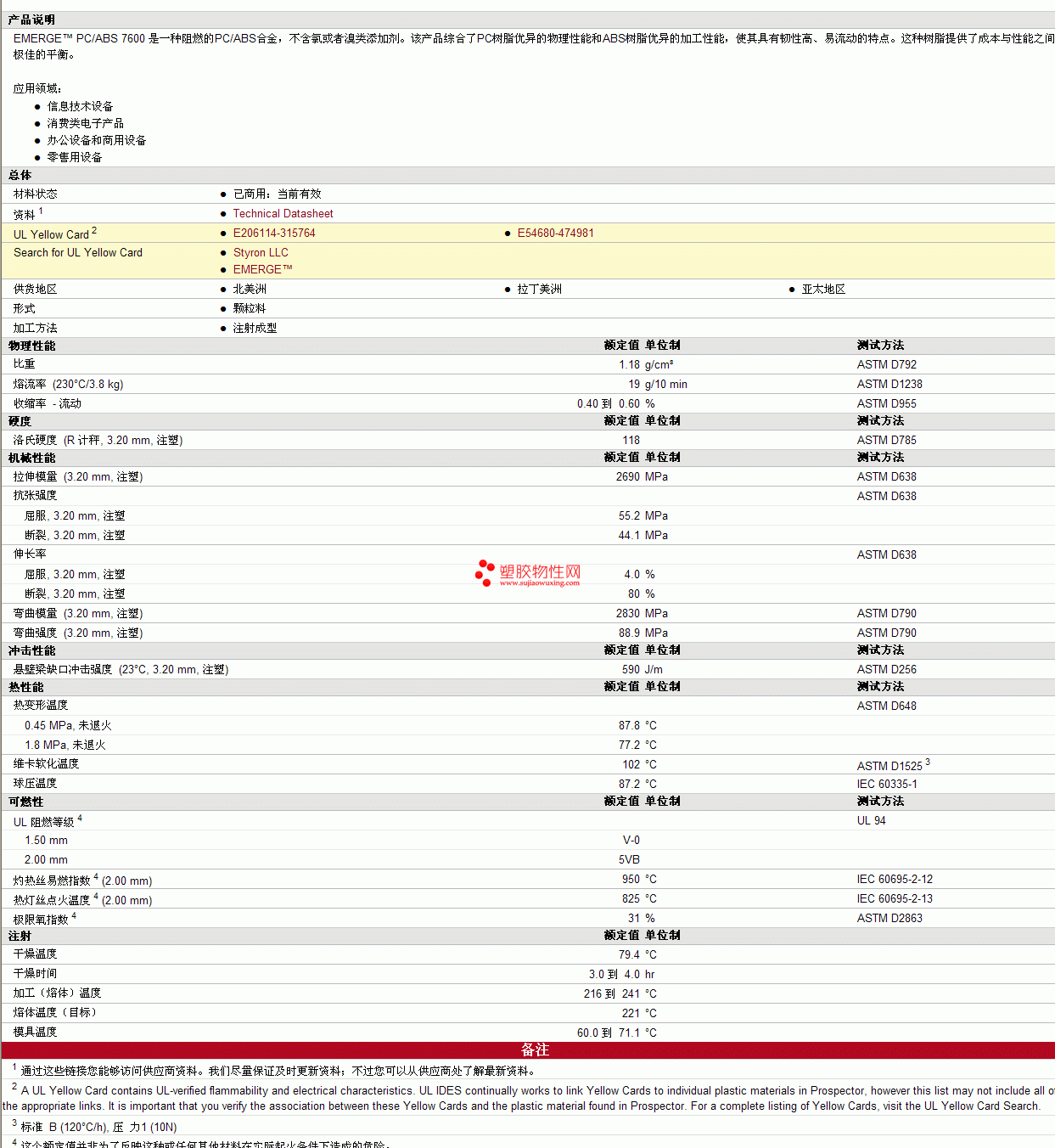Click the red 备注 notes header bar
The image size is (1055, 1148).
[x=528, y=1050]
